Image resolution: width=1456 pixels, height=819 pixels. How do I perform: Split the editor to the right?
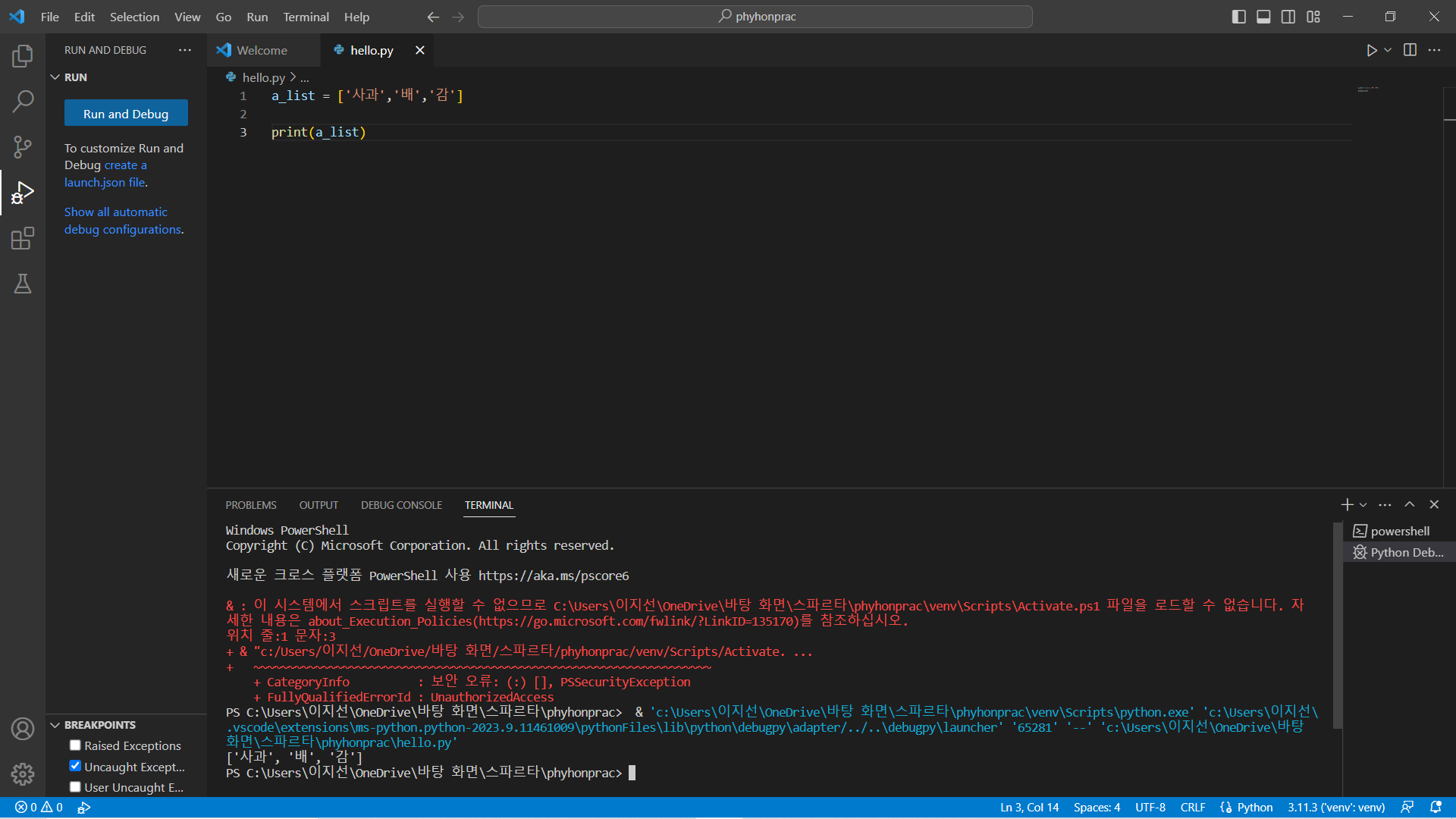tap(1410, 50)
